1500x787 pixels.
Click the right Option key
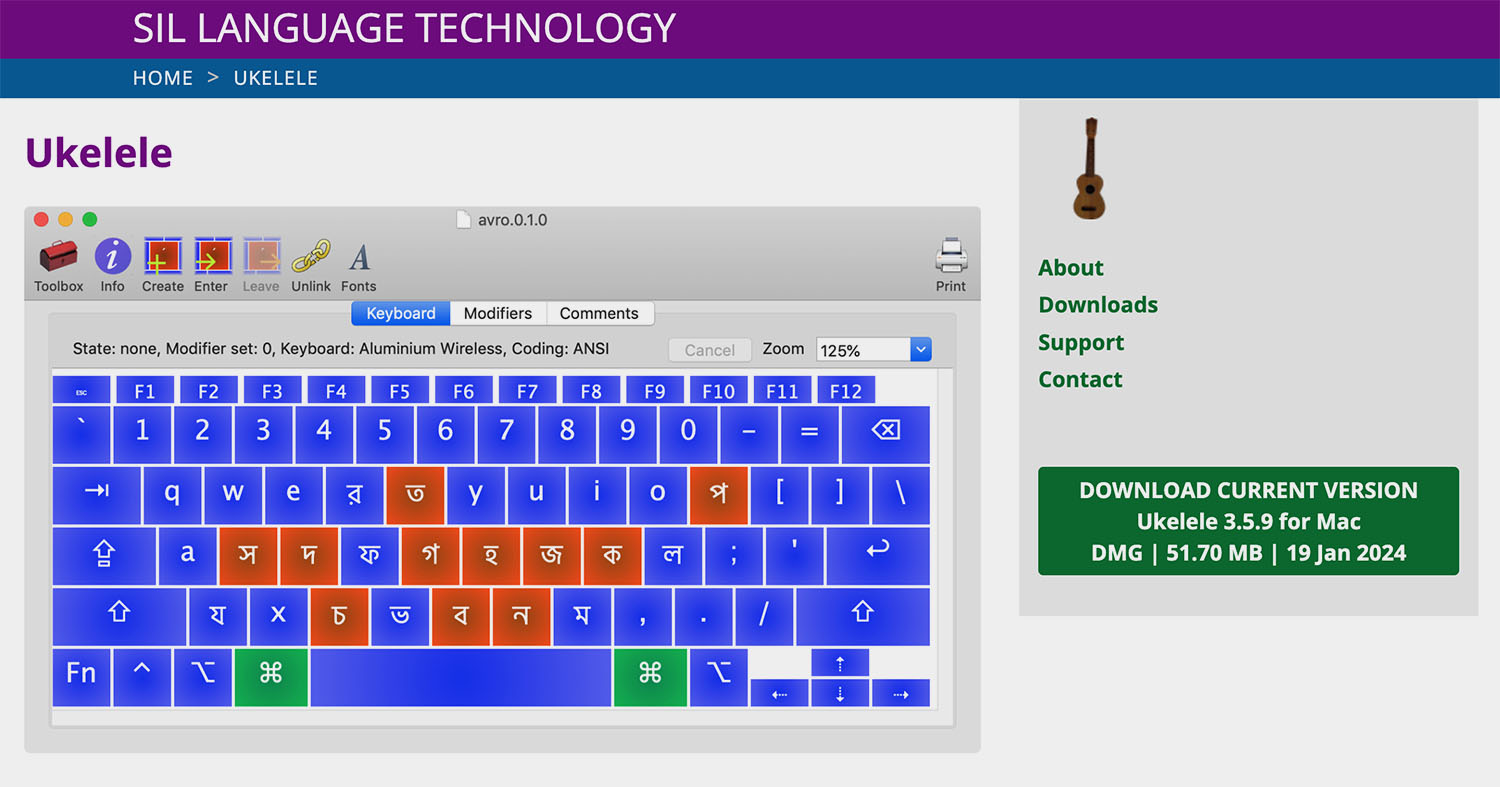719,677
